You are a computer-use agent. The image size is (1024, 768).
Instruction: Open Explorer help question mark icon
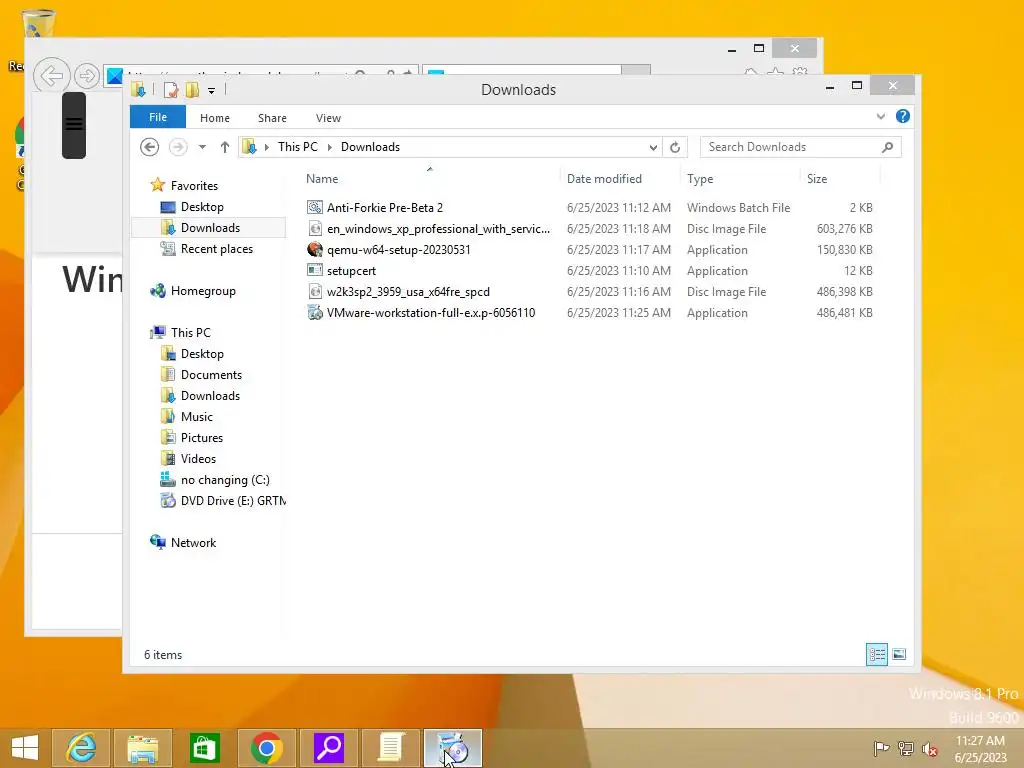click(903, 116)
